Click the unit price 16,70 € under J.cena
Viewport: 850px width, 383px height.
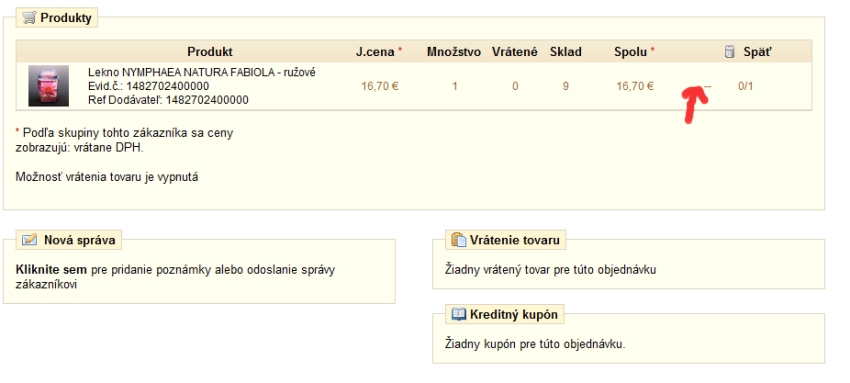(x=379, y=86)
